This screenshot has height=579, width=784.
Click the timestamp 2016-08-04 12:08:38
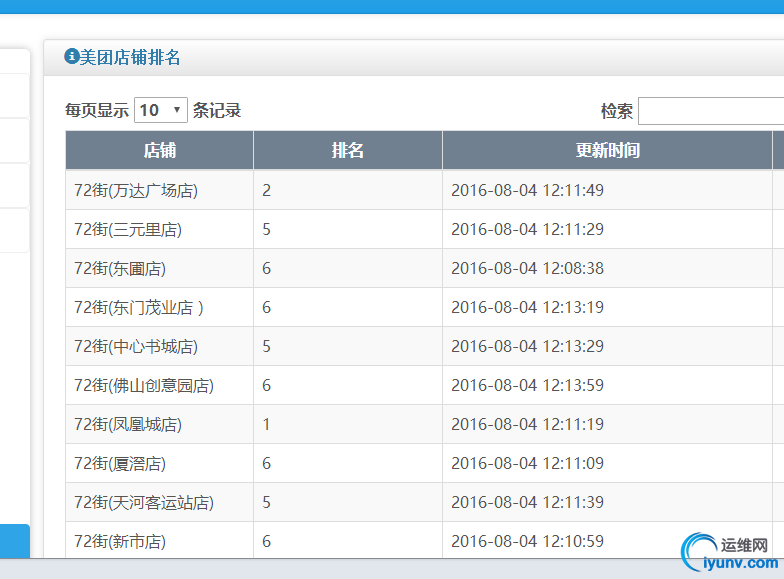coord(527,268)
